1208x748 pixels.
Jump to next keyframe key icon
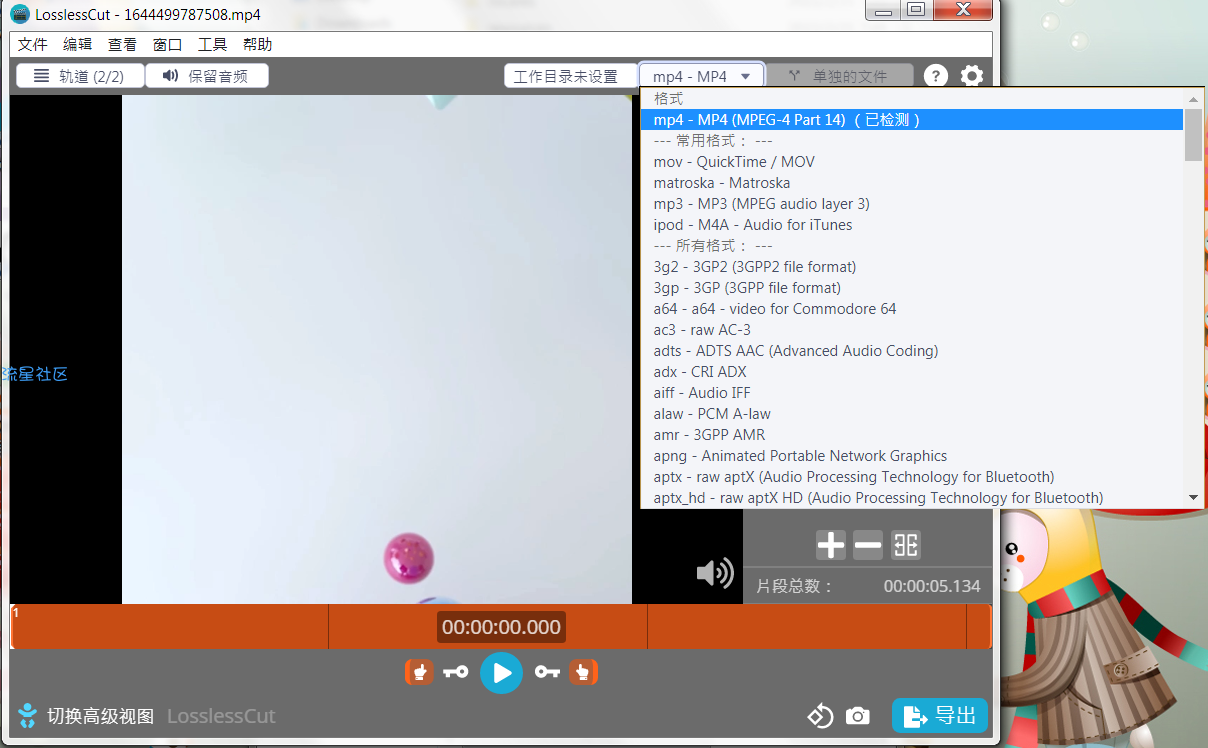(547, 672)
